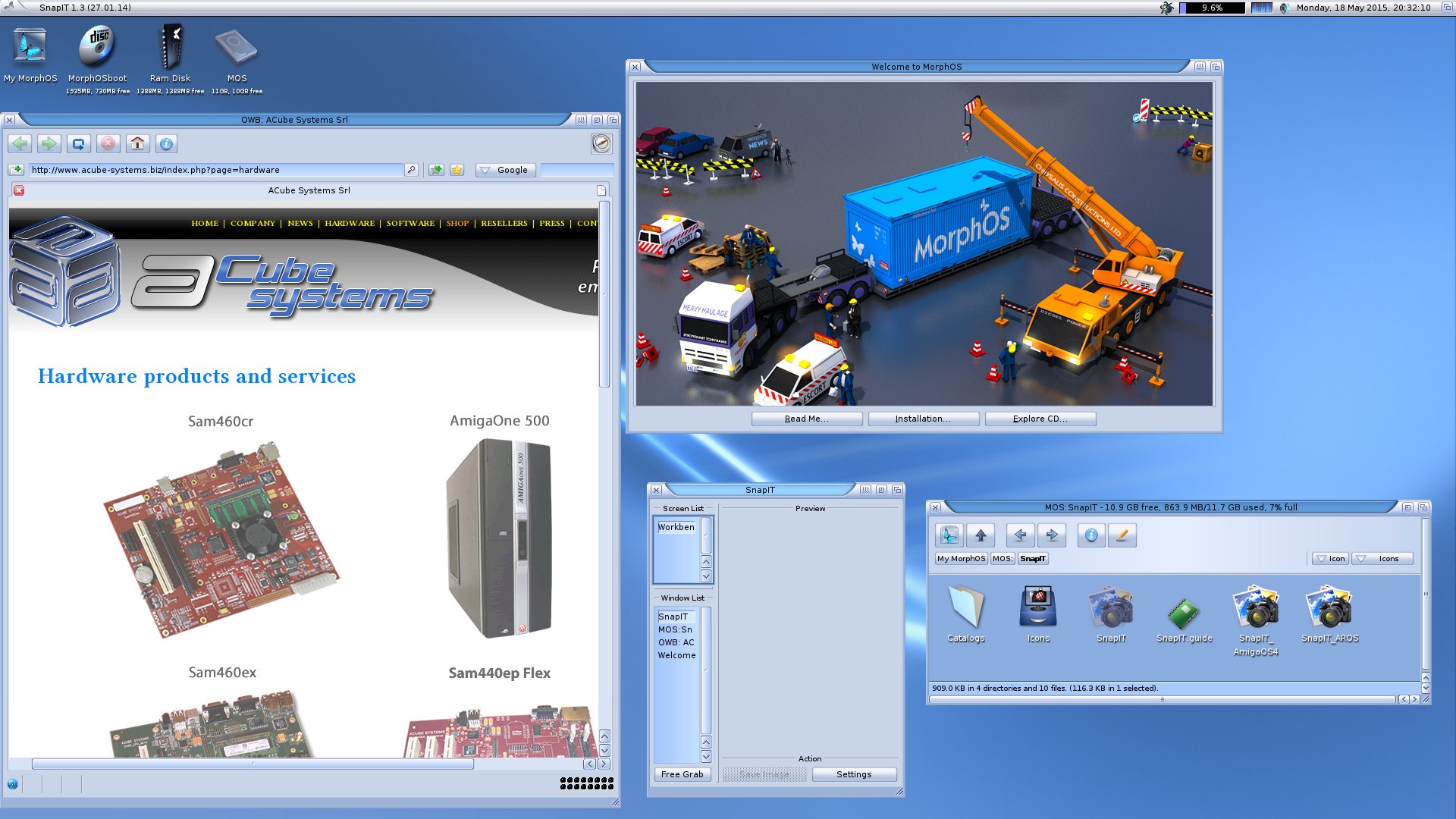Open bookmarks star icon in OWB

point(457,170)
